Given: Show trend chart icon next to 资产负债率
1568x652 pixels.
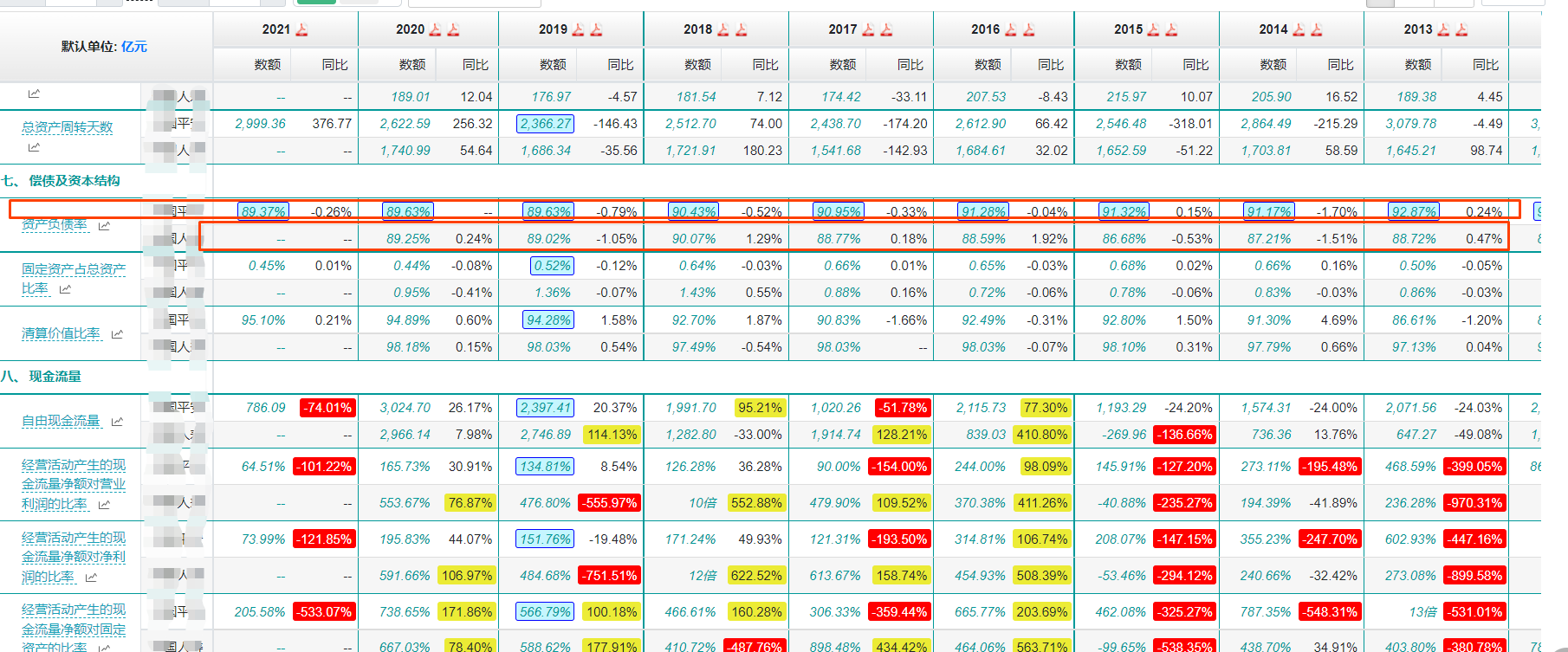Looking at the screenshot, I should click(104, 226).
